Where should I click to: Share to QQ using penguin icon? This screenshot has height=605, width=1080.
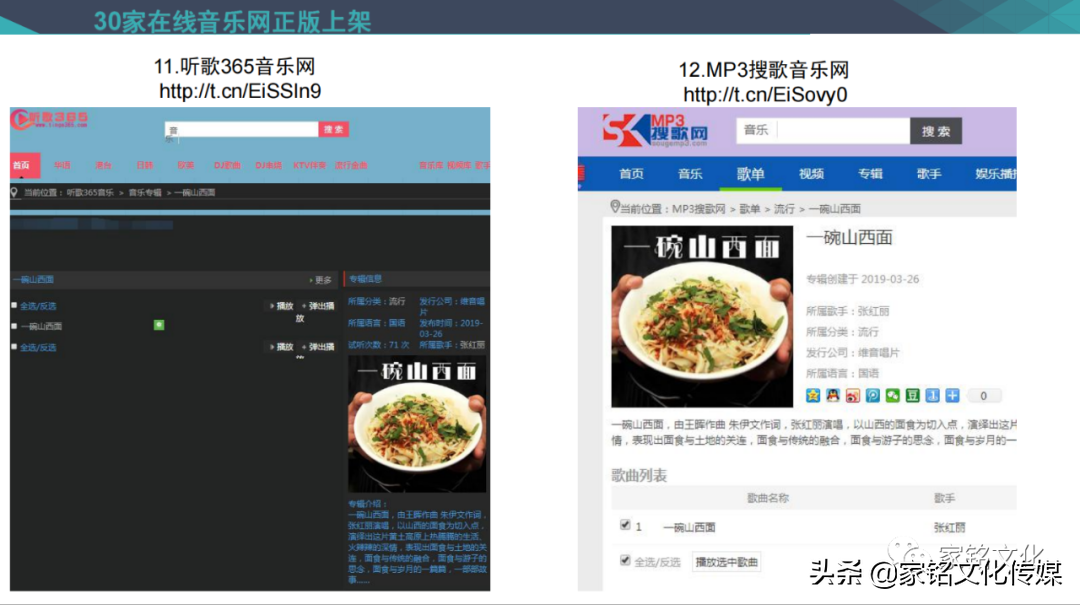pyautogui.click(x=833, y=396)
